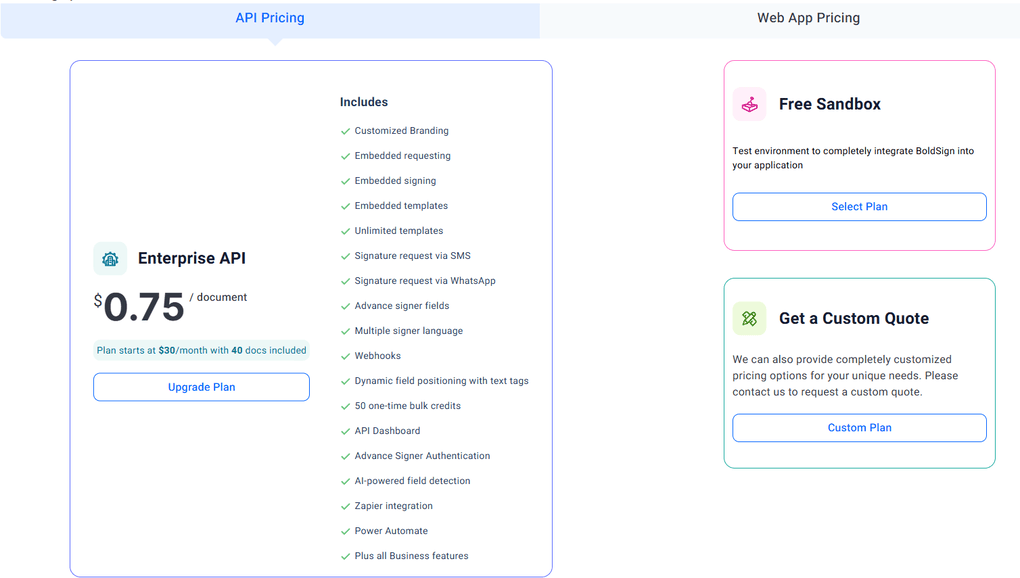1020x578 pixels.
Task: Switch to the Web App Pricing tab
Action: click(808, 17)
